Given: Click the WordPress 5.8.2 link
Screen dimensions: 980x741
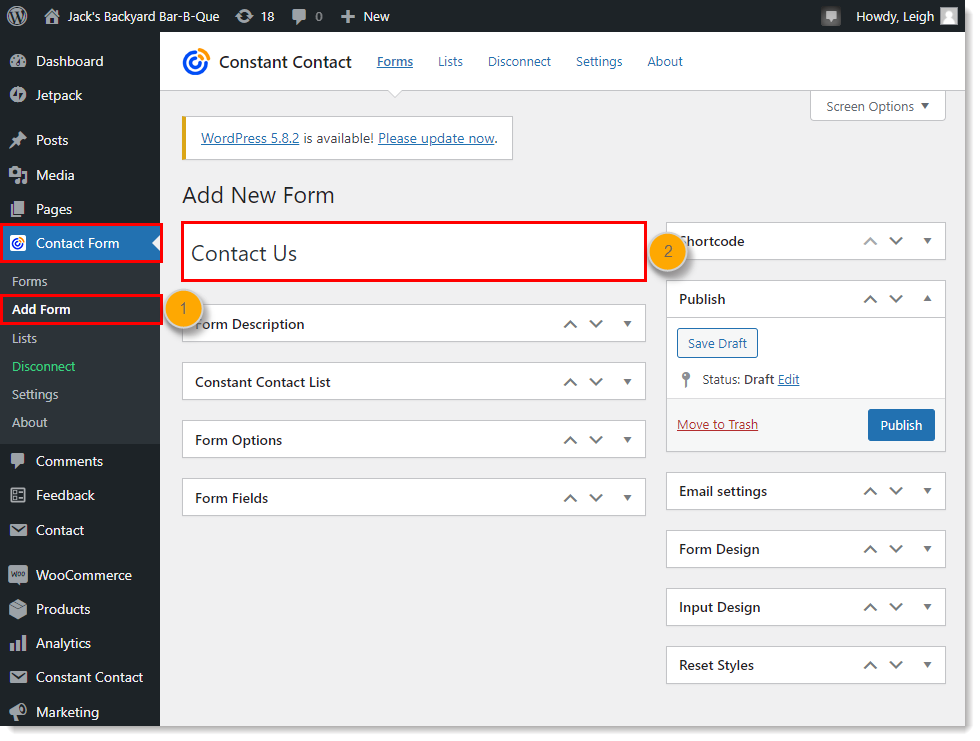Looking at the screenshot, I should click(x=250, y=138).
